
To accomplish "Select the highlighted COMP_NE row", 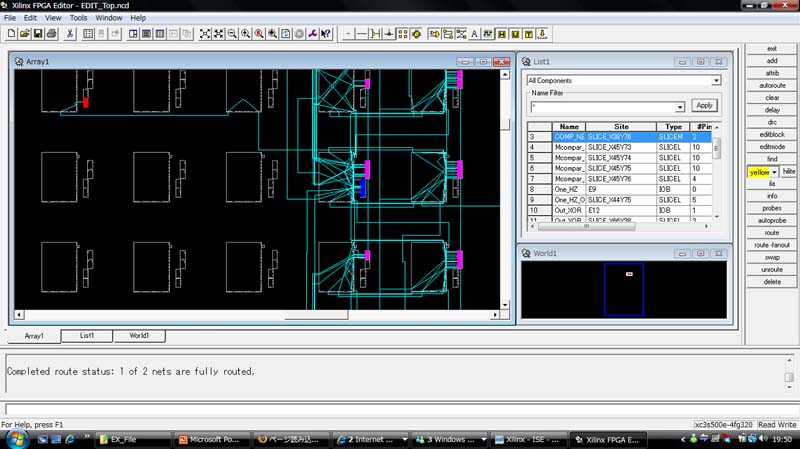I will click(619, 137).
